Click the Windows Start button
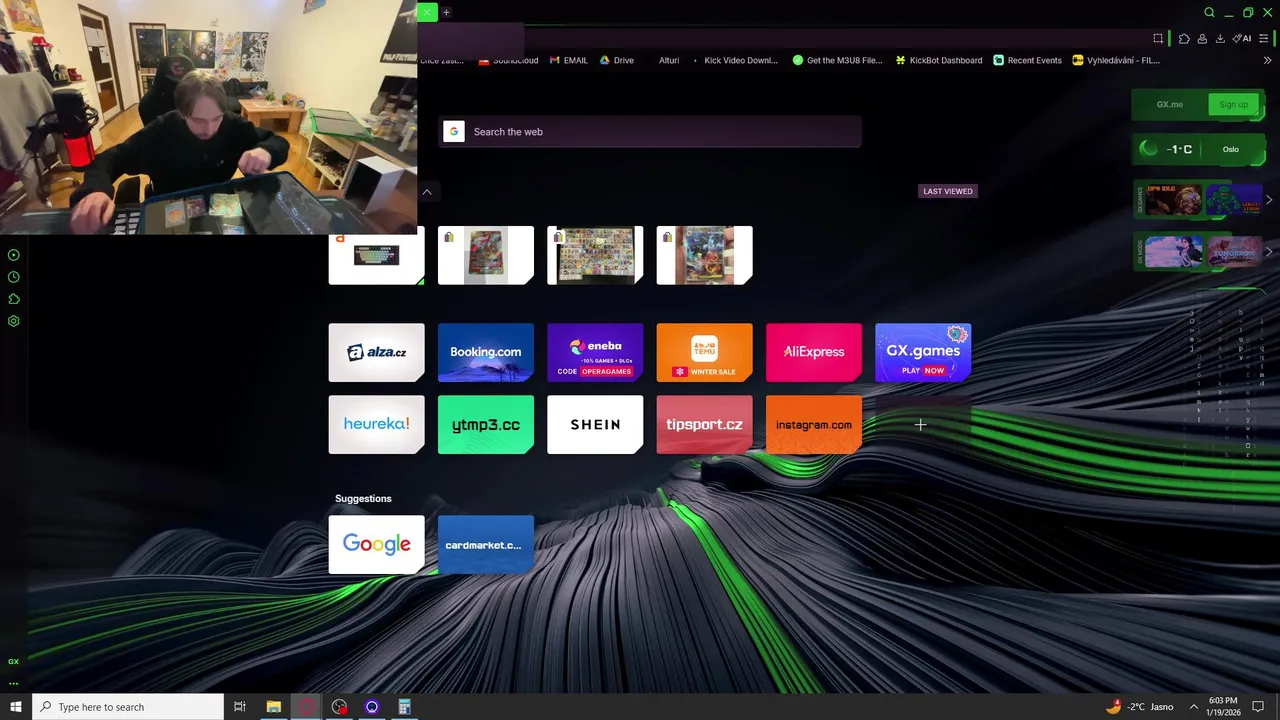 16,707
